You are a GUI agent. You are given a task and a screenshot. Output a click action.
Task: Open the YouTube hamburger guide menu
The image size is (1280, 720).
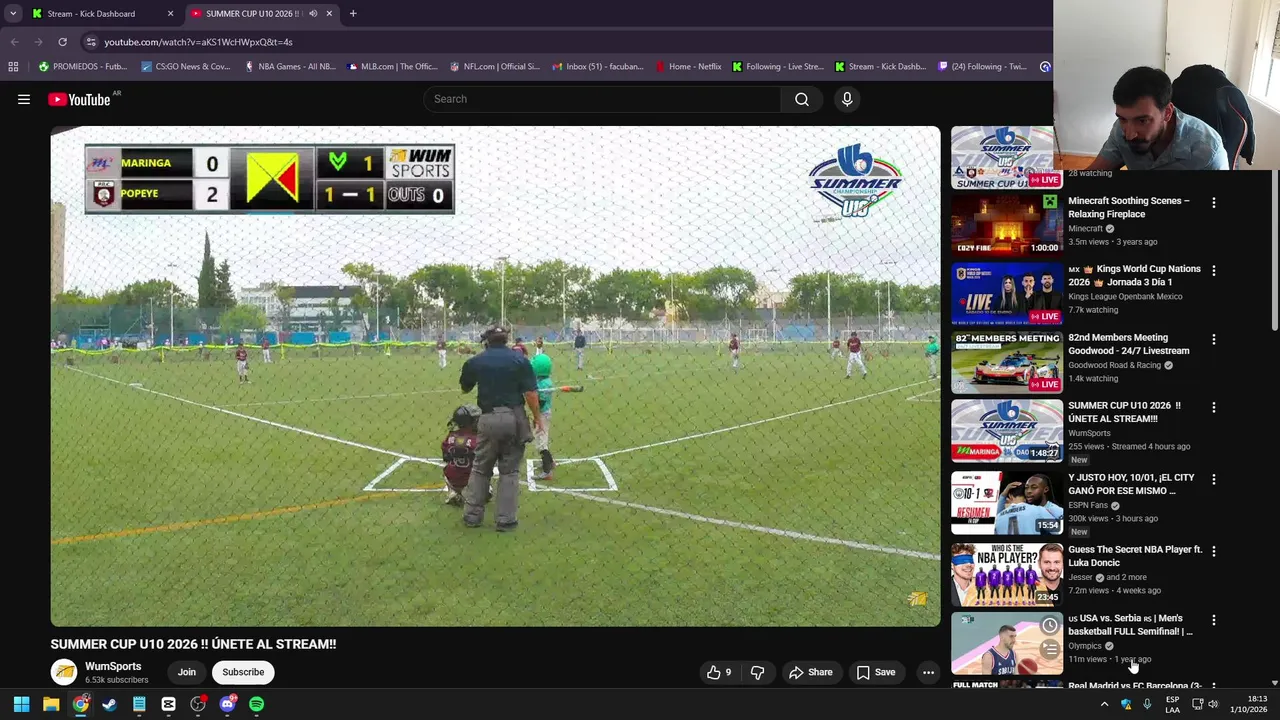[24, 99]
